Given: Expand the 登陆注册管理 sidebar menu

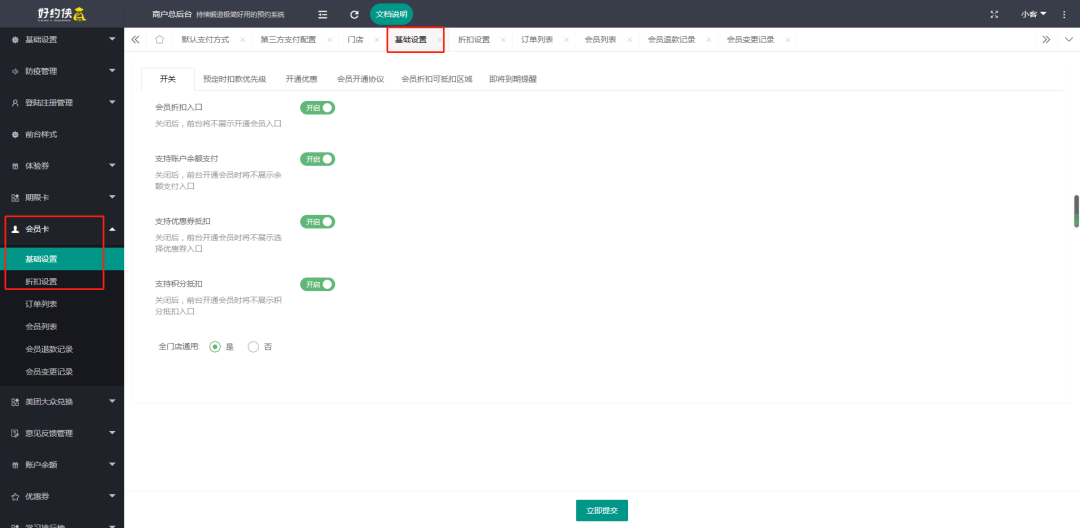Looking at the screenshot, I should [x=62, y=103].
